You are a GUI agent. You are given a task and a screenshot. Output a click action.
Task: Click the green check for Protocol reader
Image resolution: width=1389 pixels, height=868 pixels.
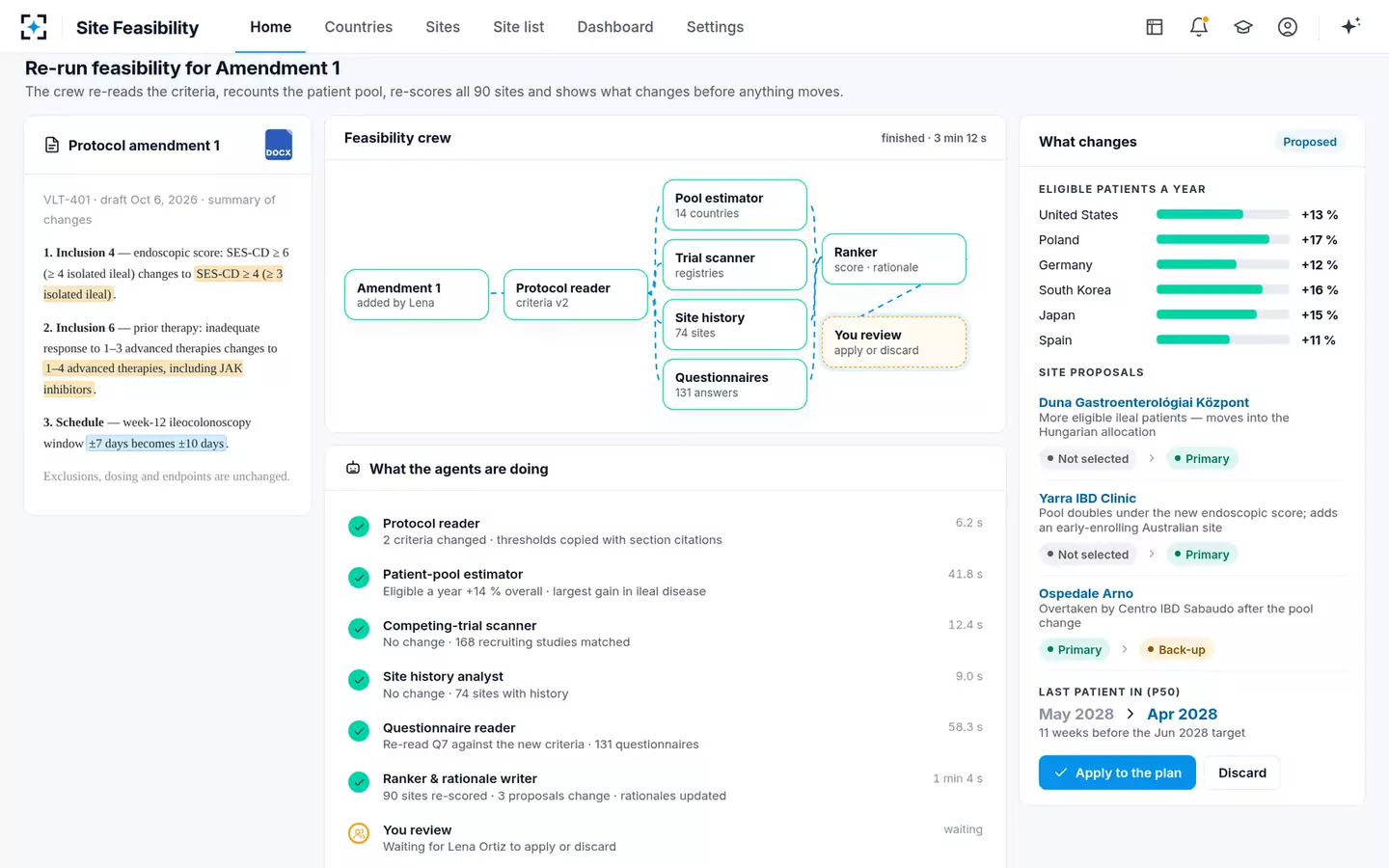[x=359, y=527]
